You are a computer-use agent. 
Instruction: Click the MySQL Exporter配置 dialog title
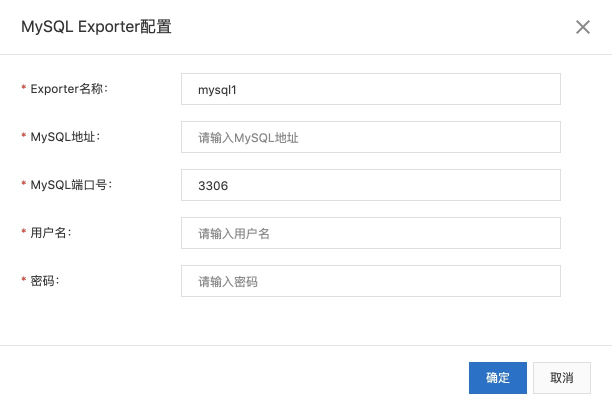96,27
